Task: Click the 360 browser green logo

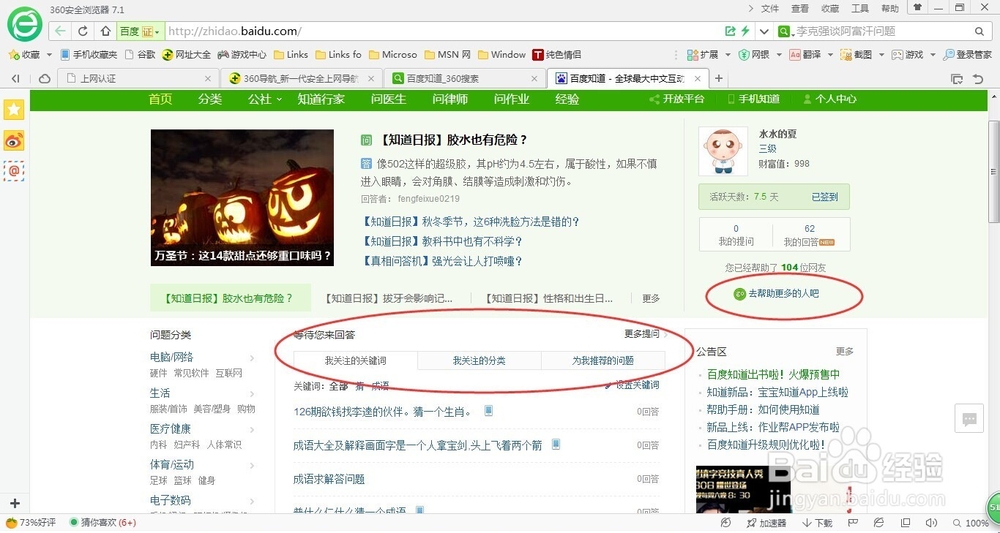Action: 24,24
